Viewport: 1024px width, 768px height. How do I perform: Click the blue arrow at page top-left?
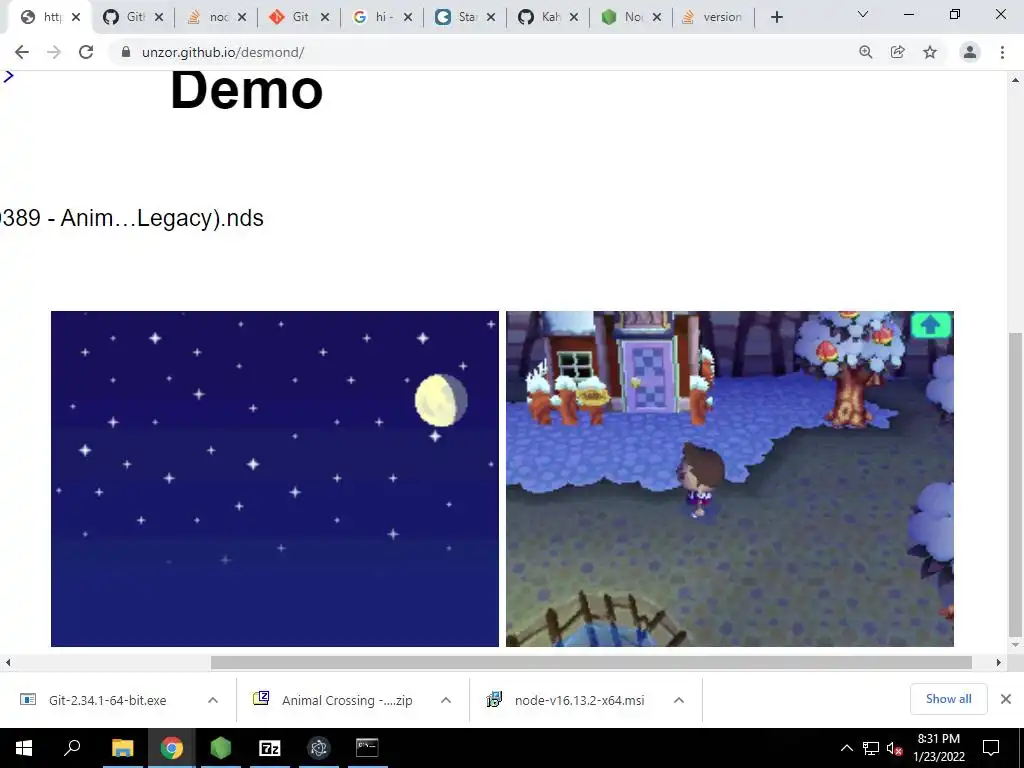(8, 76)
